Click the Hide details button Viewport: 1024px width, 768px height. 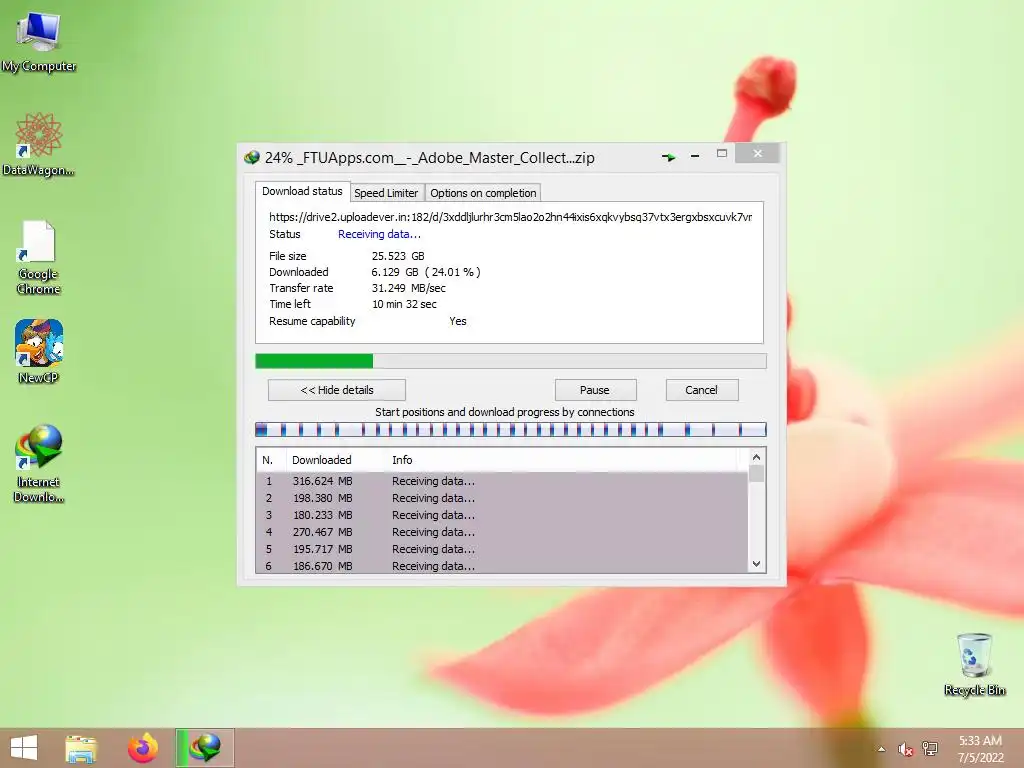(337, 390)
